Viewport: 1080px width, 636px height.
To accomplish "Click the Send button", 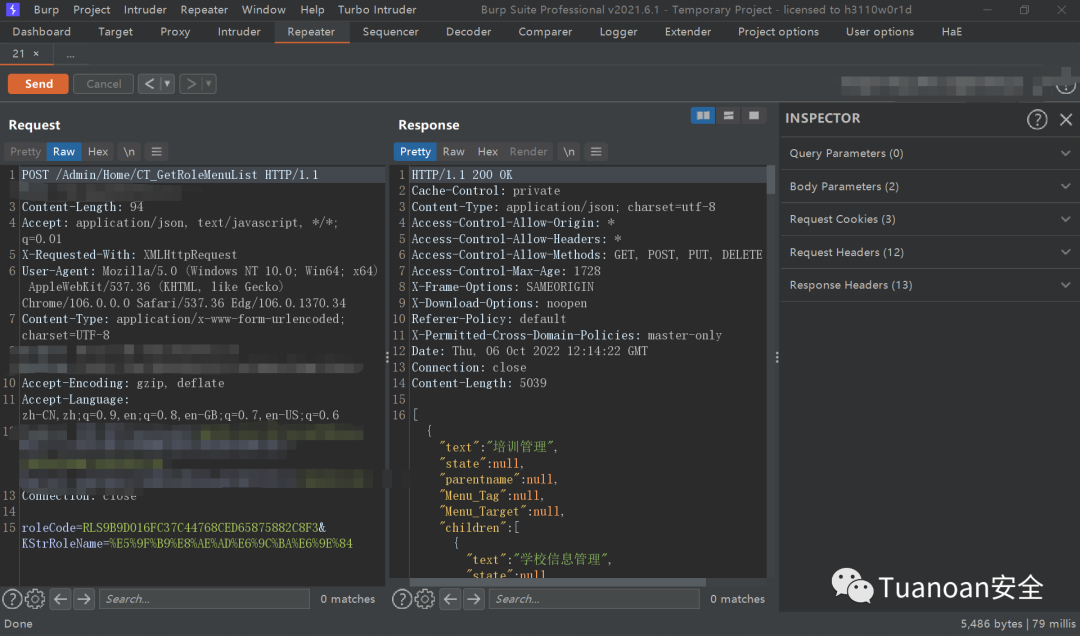I will (39, 83).
